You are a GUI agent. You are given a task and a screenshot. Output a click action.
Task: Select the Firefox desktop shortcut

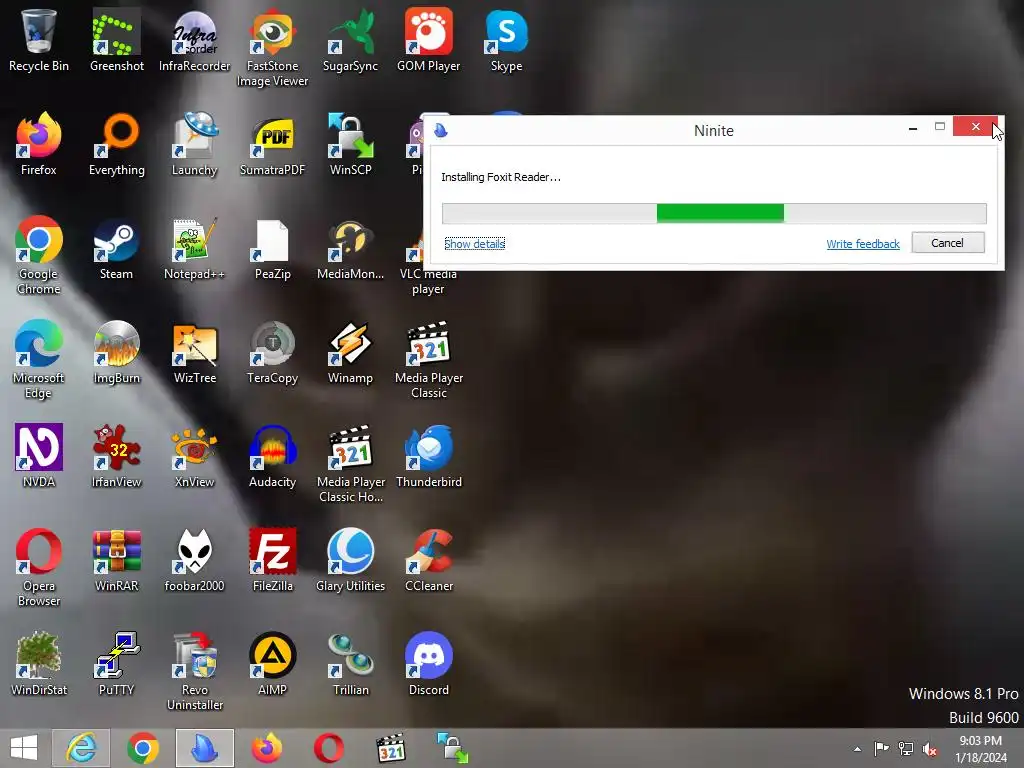point(39,144)
